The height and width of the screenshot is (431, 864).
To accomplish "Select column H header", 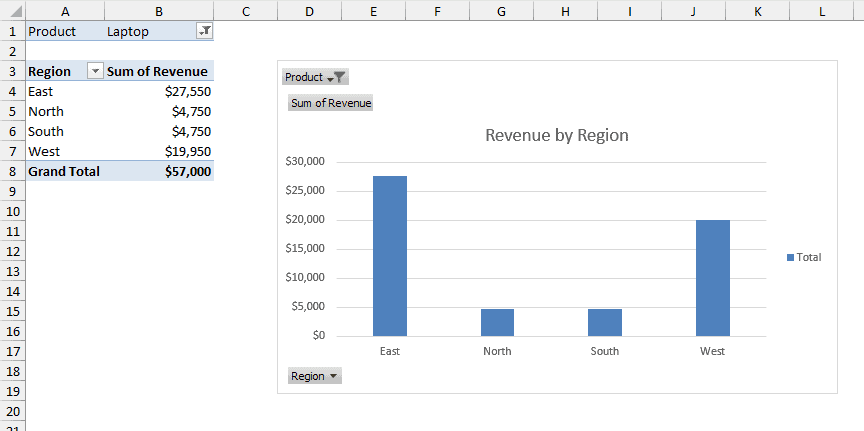I will click(565, 11).
